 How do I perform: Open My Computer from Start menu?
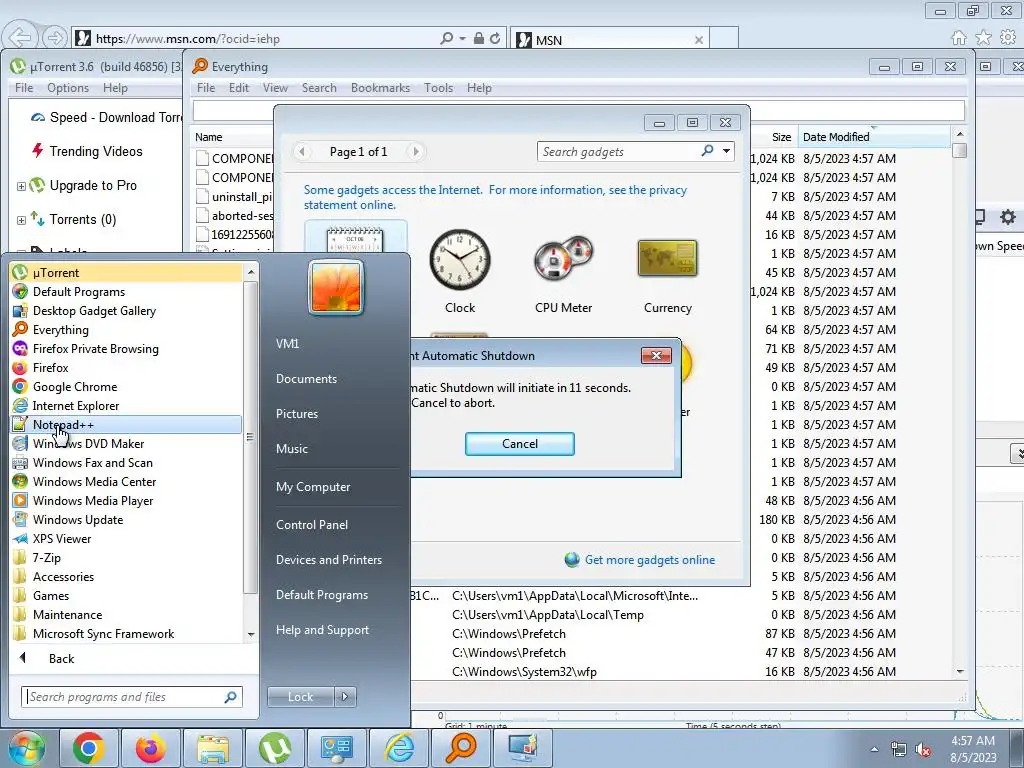click(x=313, y=487)
